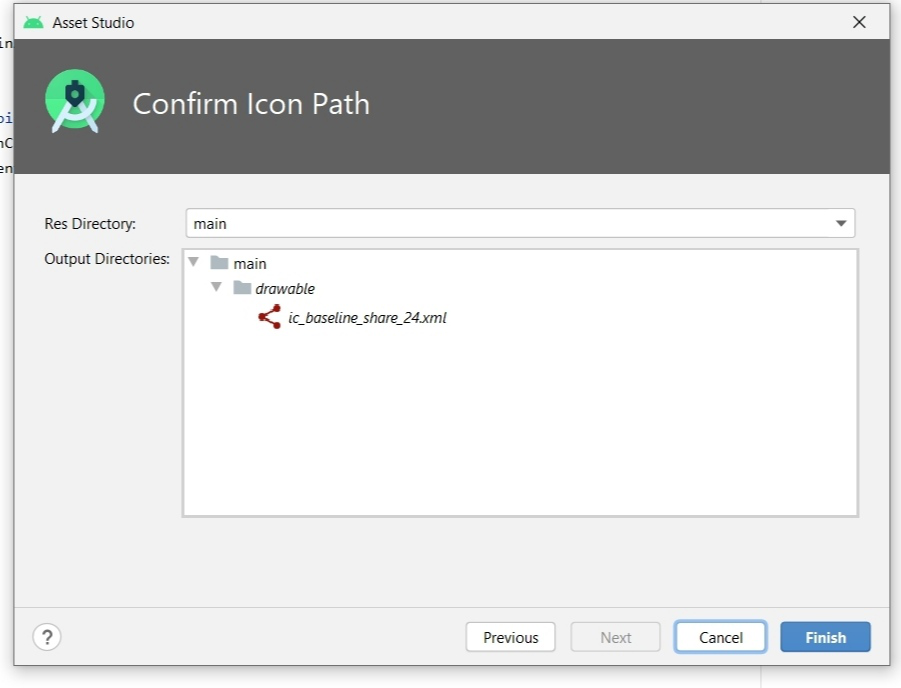Click the drawable folder icon
The width and height of the screenshot is (901, 688).
[242, 288]
